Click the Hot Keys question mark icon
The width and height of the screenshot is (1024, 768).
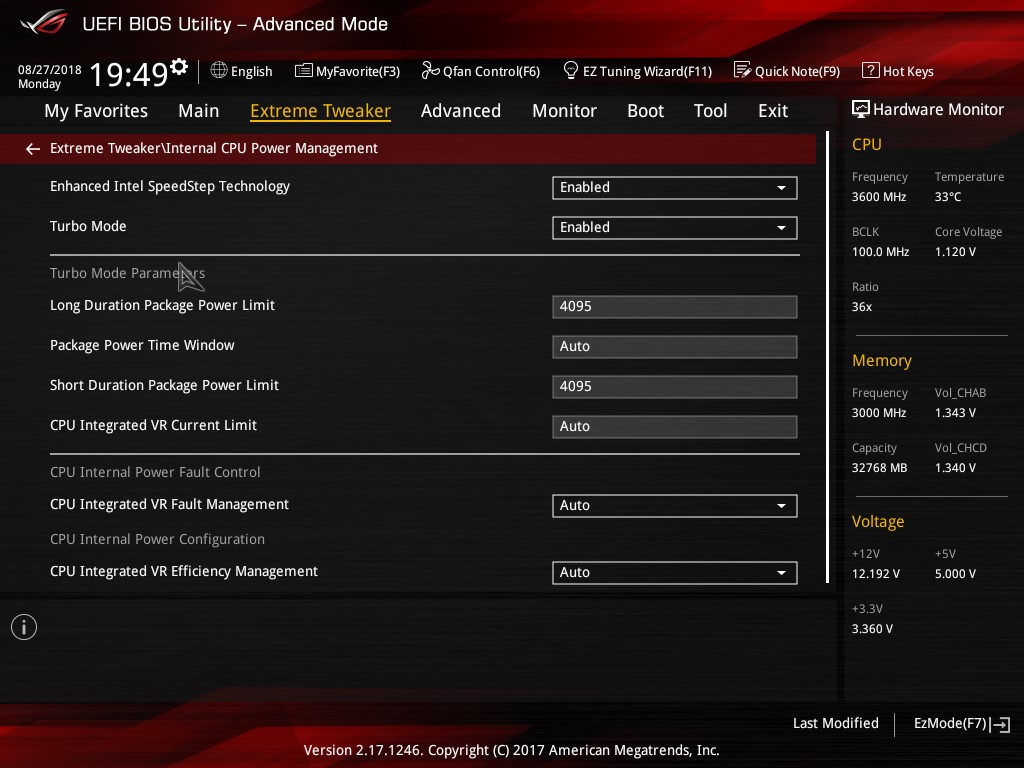click(871, 70)
